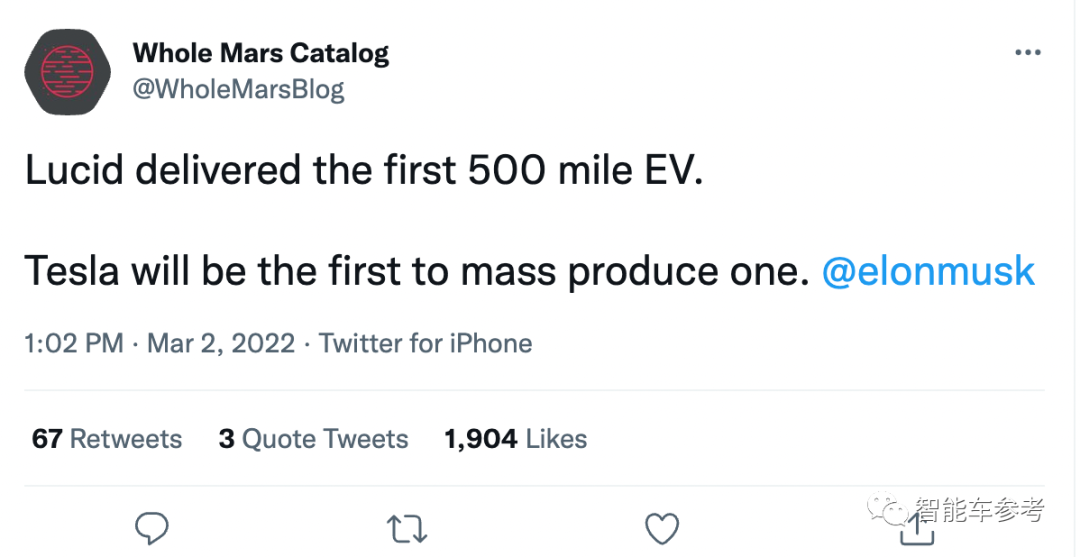Open the three-dot more options menu
The image size is (1080, 557).
(1028, 53)
